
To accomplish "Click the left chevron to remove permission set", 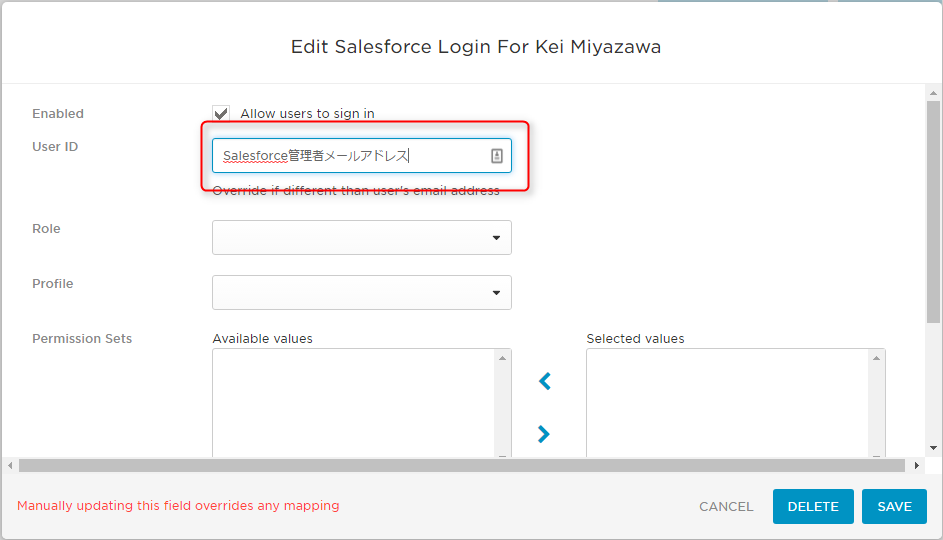I will [544, 381].
